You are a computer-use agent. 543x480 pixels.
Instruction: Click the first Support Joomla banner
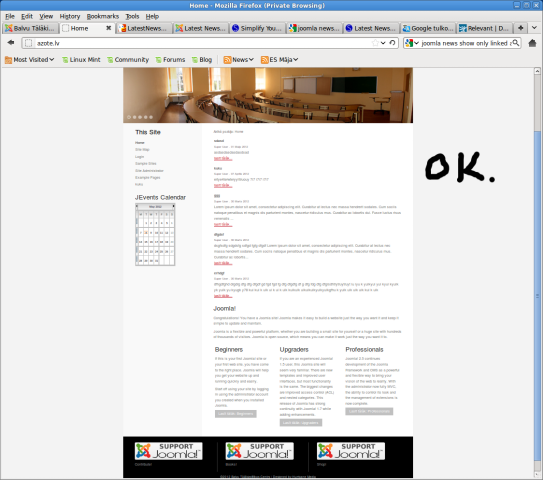click(169, 451)
